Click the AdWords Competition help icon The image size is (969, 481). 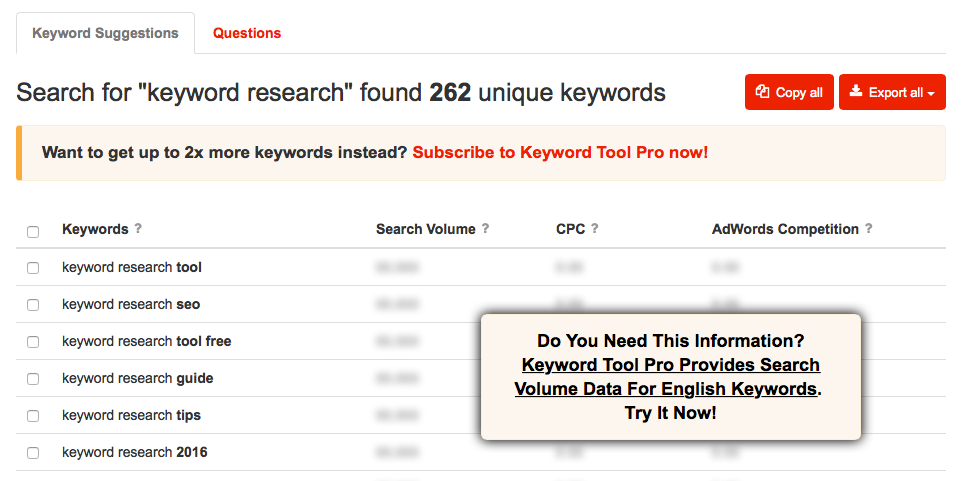point(869,229)
